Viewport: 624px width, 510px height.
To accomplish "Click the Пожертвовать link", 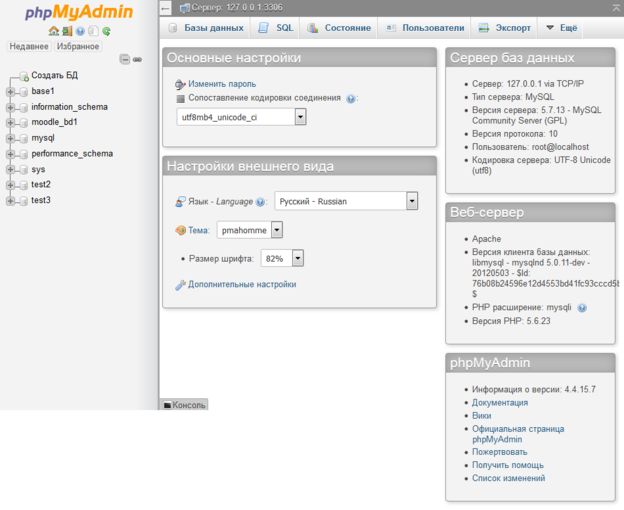I will (499, 452).
